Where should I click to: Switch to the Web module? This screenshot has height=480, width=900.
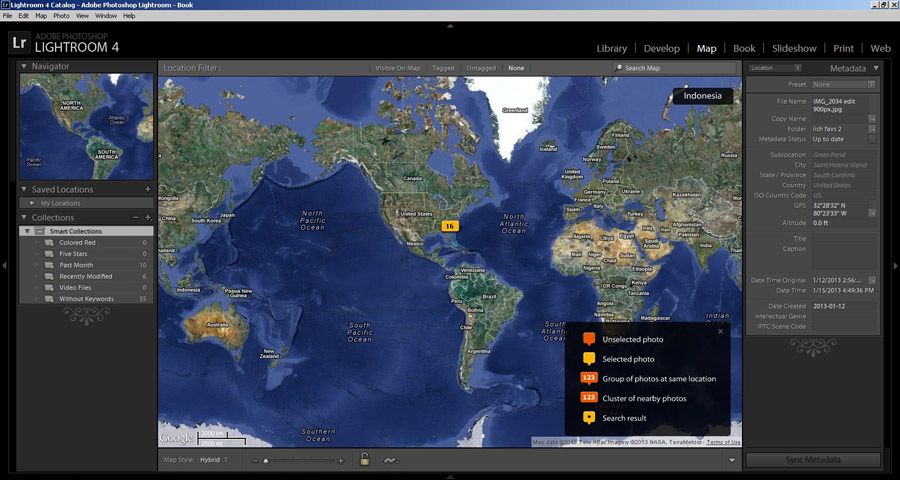pos(880,48)
